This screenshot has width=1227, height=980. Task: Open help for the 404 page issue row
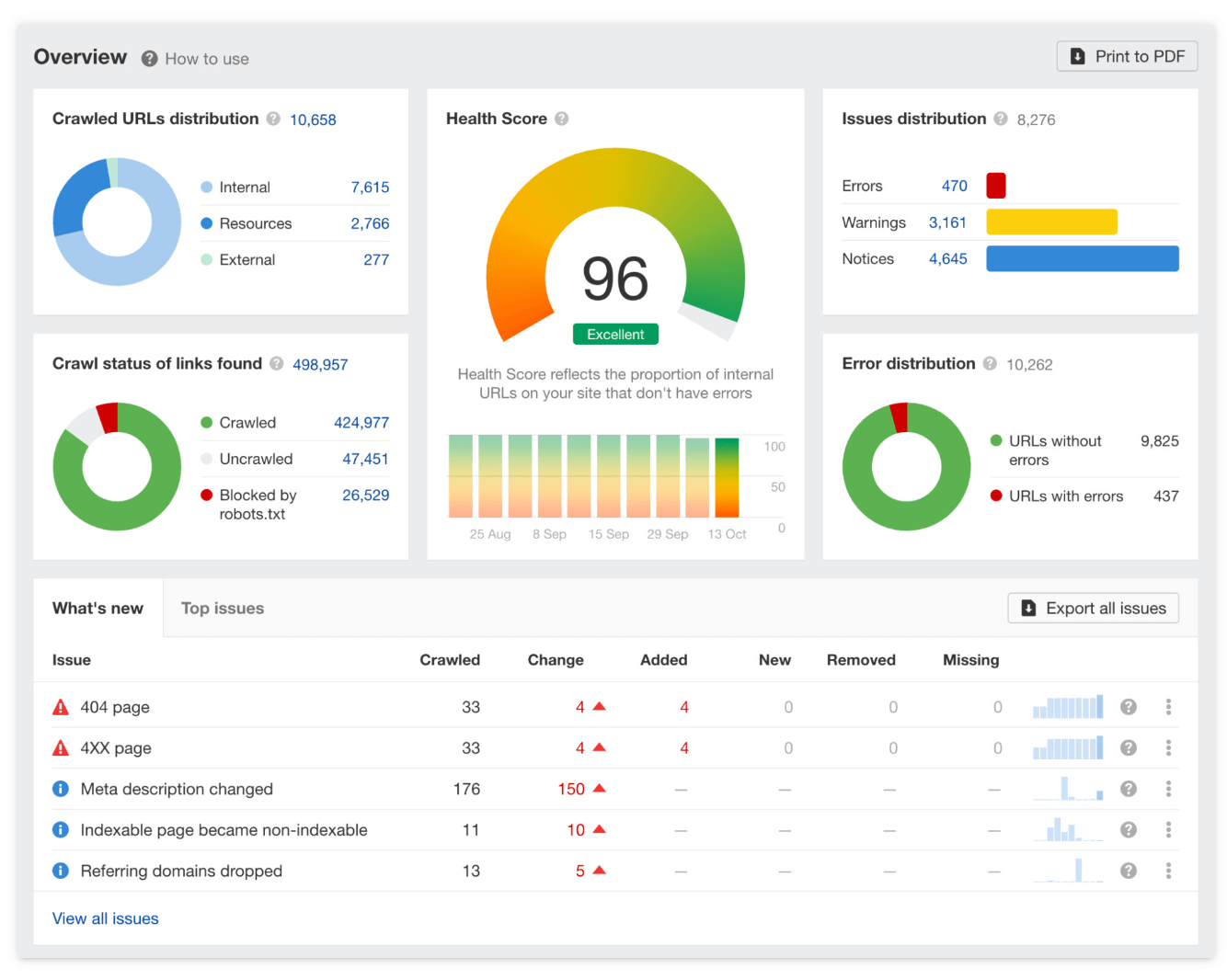tap(1129, 707)
